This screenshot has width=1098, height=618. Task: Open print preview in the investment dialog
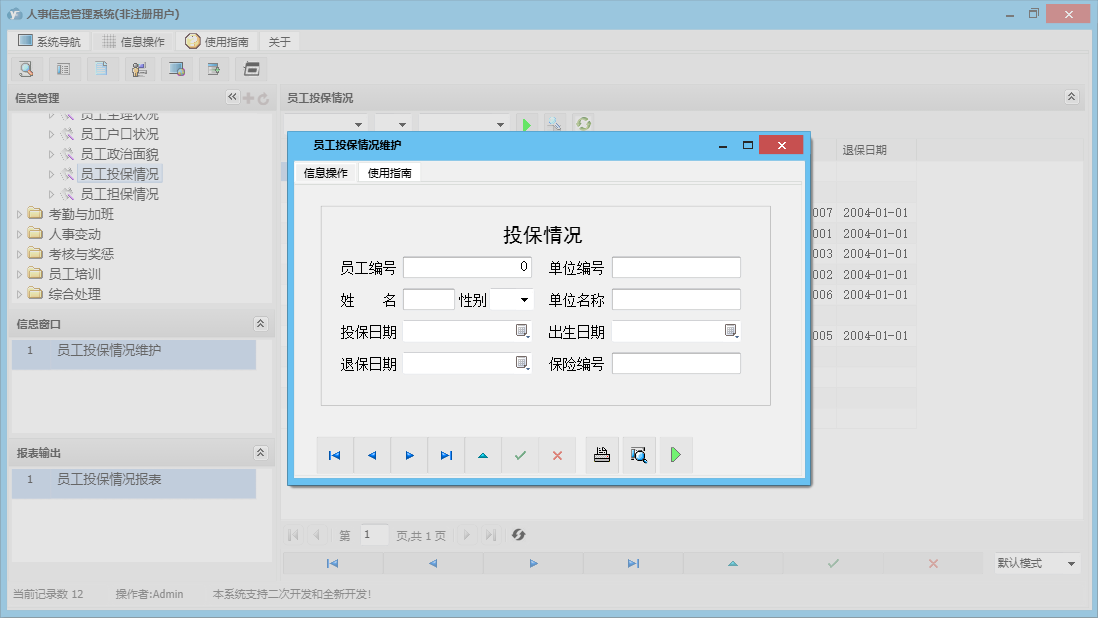639,455
